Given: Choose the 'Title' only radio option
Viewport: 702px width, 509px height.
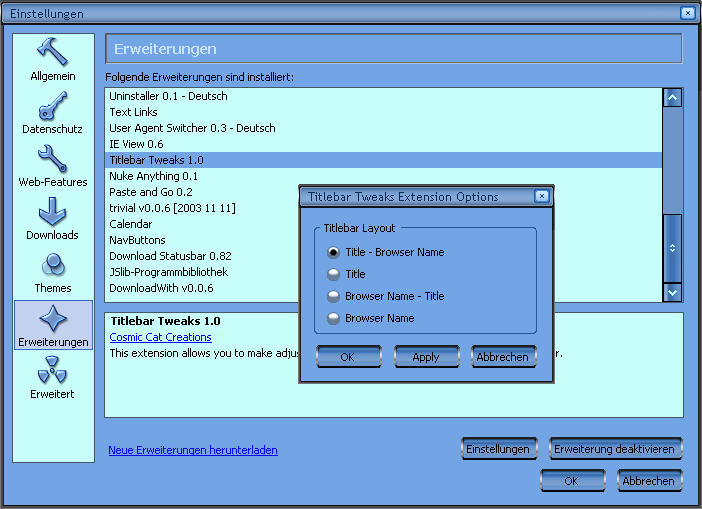Looking at the screenshot, I should click(334, 274).
